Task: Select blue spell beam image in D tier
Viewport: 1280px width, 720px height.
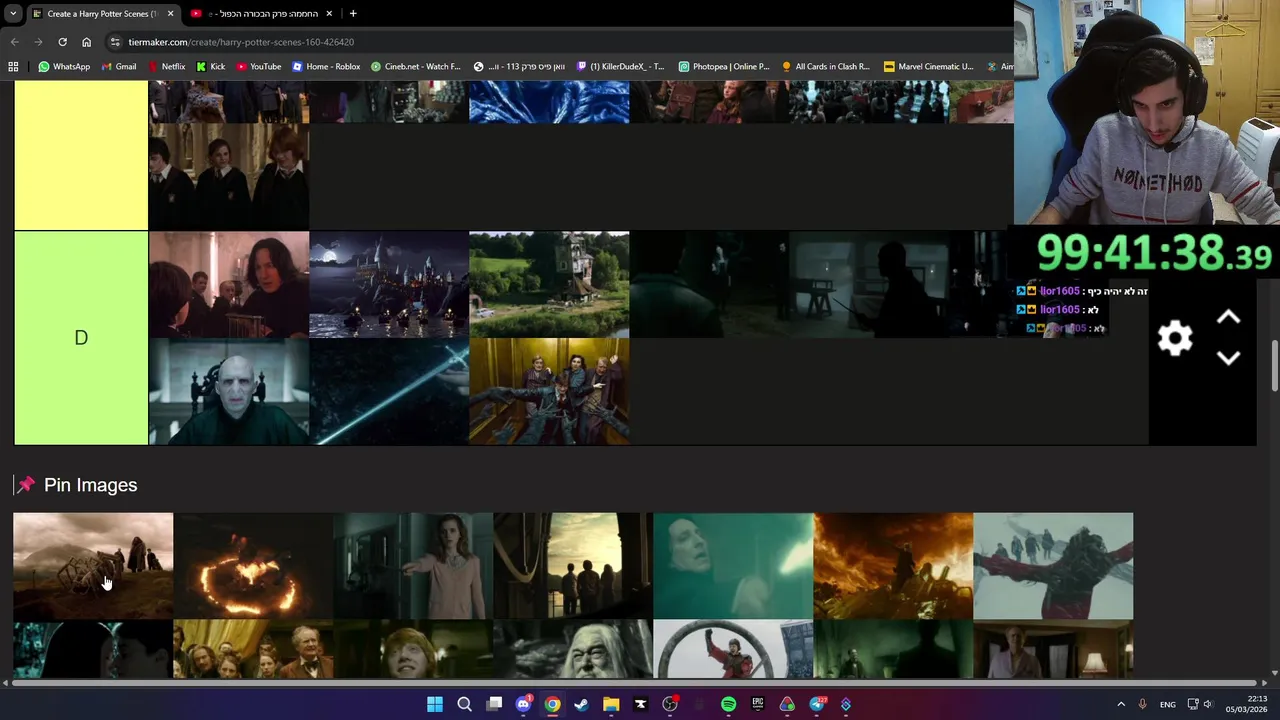Action: click(x=389, y=391)
